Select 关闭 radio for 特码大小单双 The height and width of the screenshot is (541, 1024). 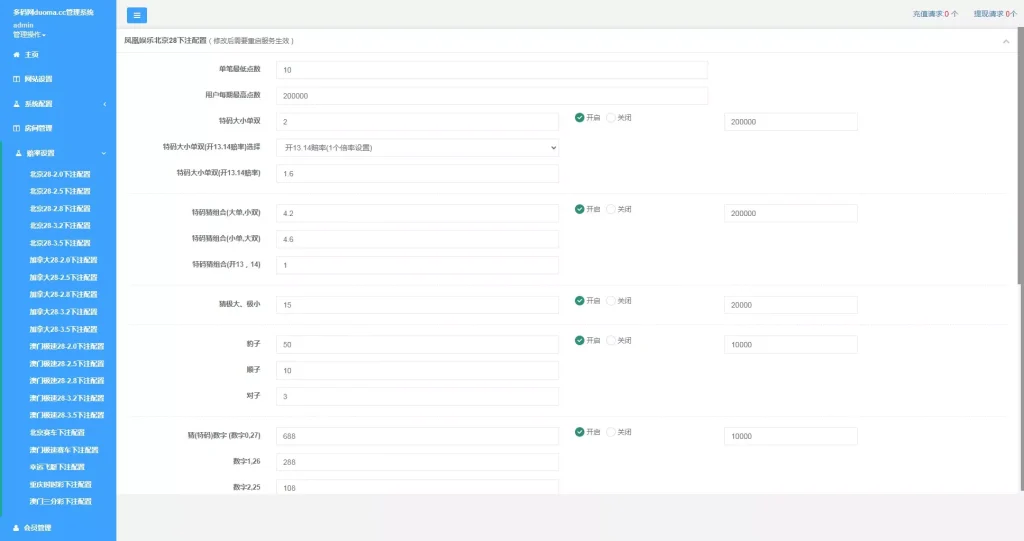click(x=611, y=118)
